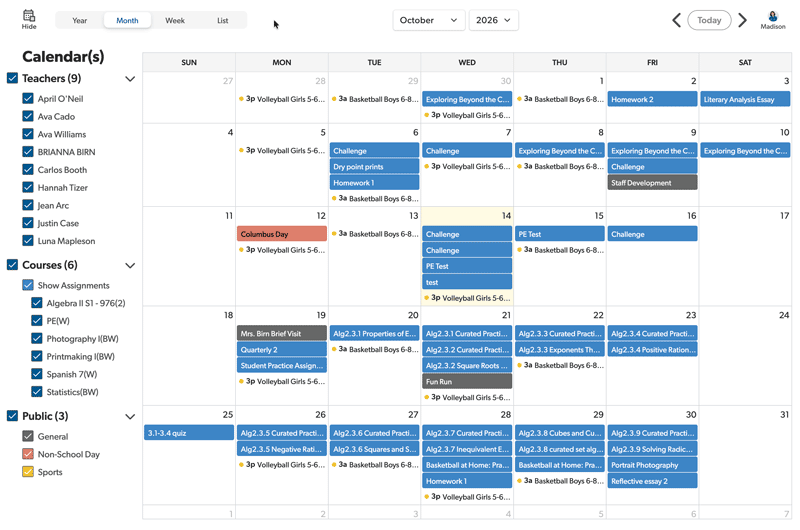Open the 'test' event on October 14
Viewport: 800px width, 530px height.
pyautogui.click(x=467, y=282)
